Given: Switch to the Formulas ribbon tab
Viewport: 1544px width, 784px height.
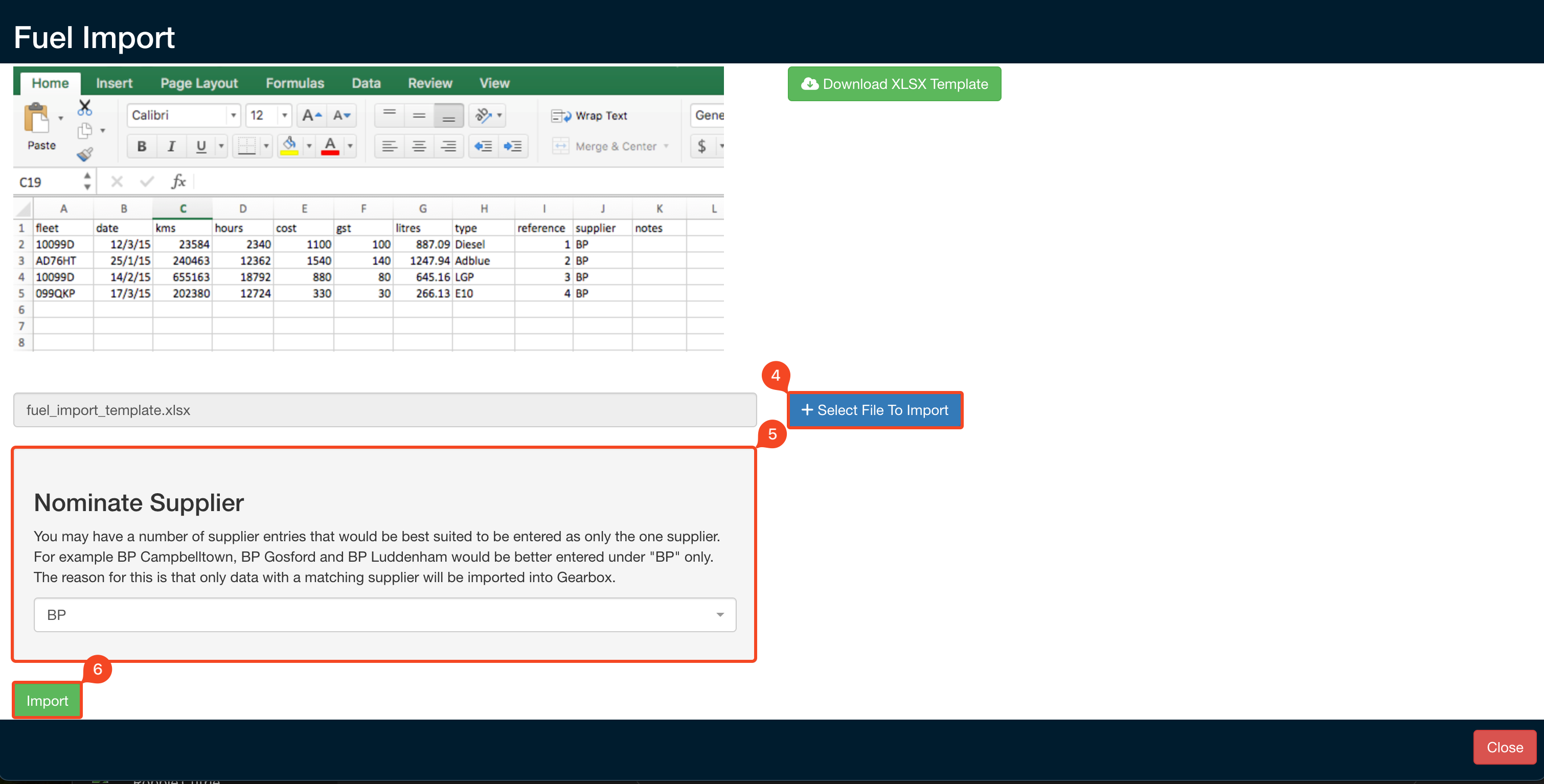Looking at the screenshot, I should pos(294,83).
